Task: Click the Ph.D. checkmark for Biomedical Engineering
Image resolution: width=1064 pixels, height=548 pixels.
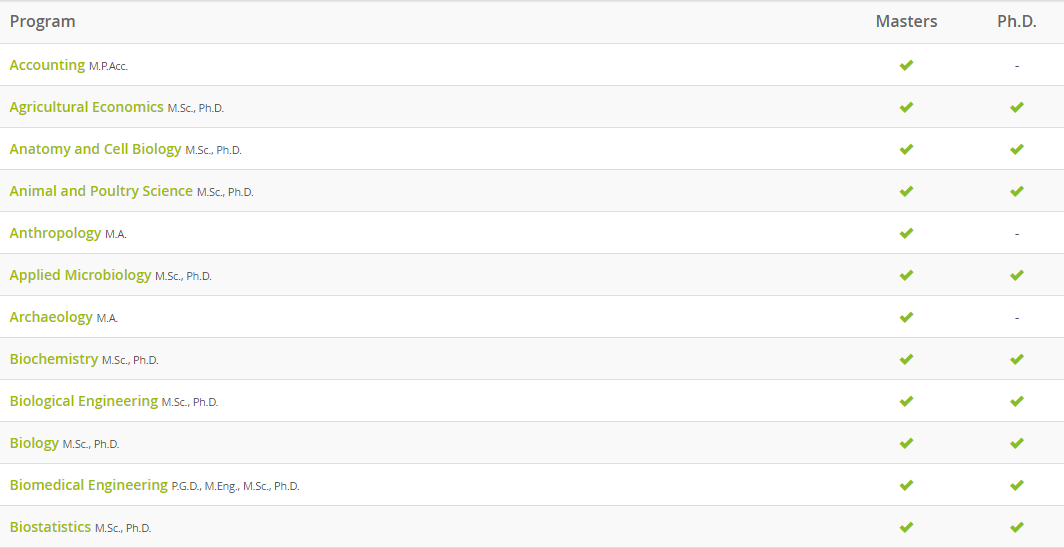Action: tap(1016, 485)
